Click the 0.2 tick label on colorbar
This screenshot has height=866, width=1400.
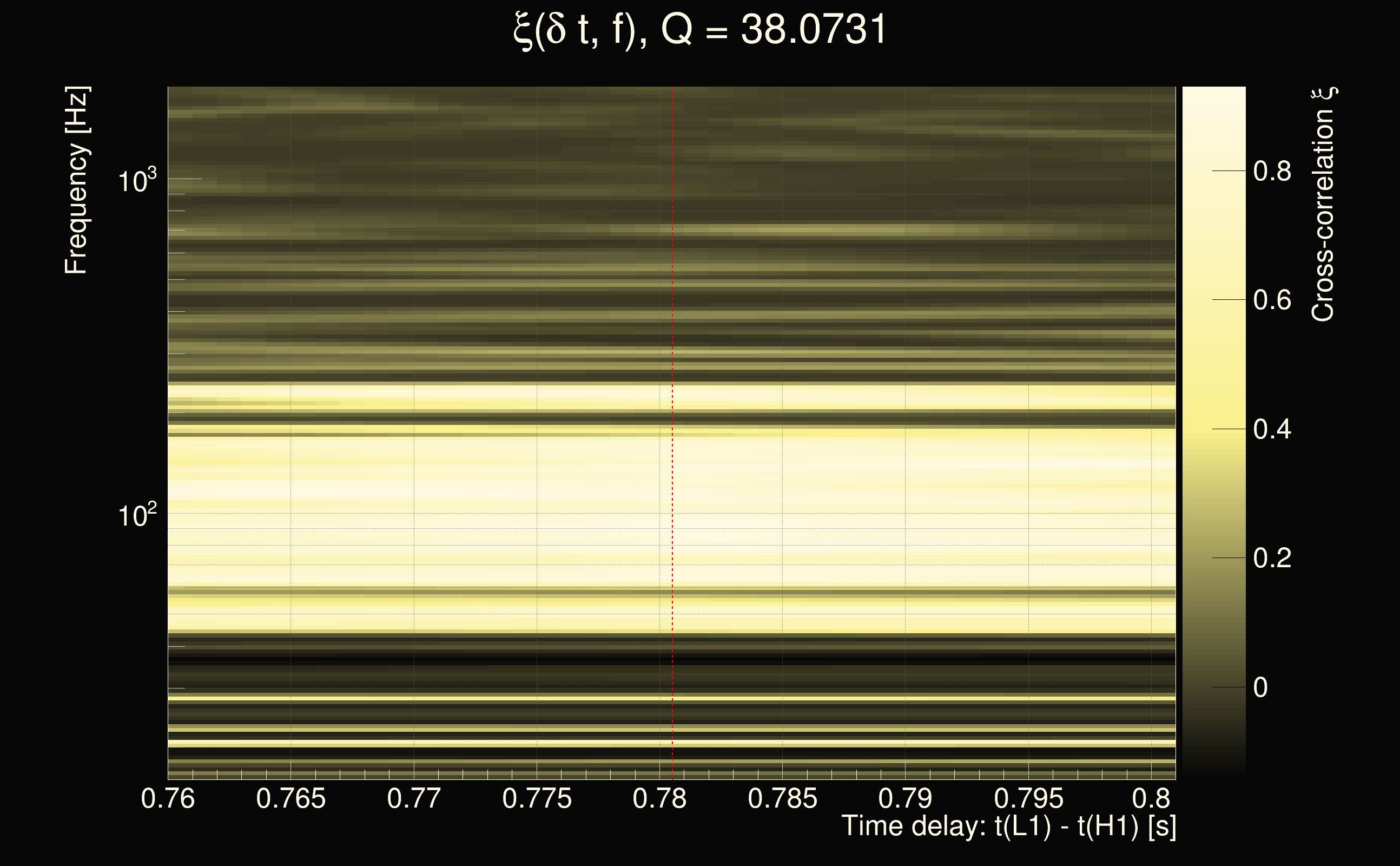1272,558
